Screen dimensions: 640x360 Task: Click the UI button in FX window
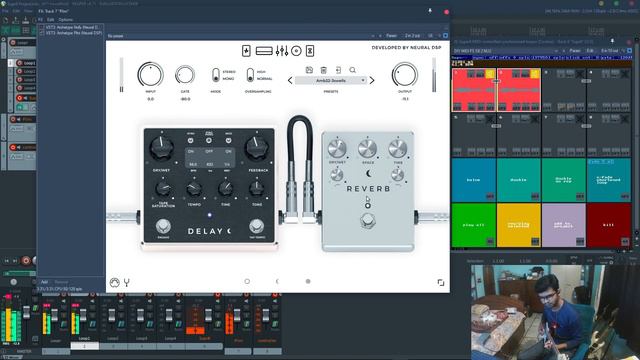tap(430, 36)
